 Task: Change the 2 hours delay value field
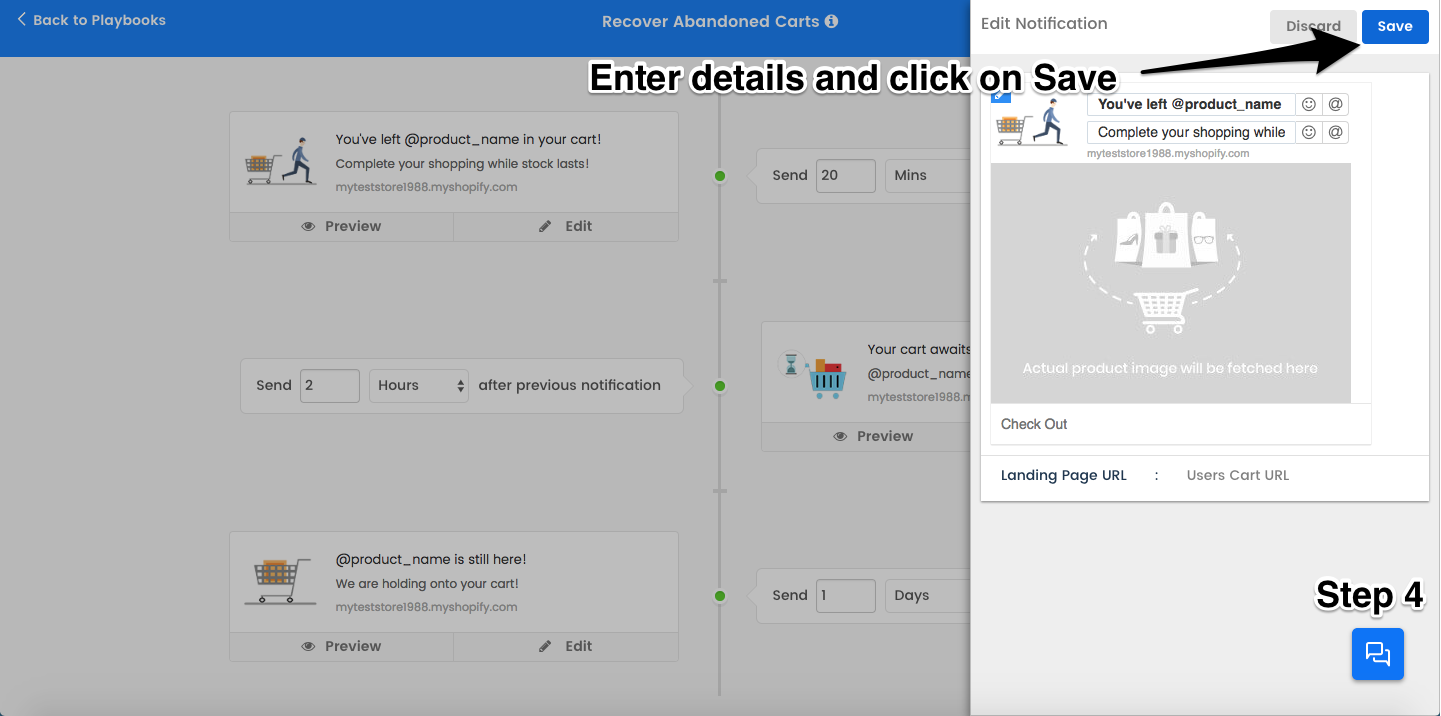(x=329, y=385)
